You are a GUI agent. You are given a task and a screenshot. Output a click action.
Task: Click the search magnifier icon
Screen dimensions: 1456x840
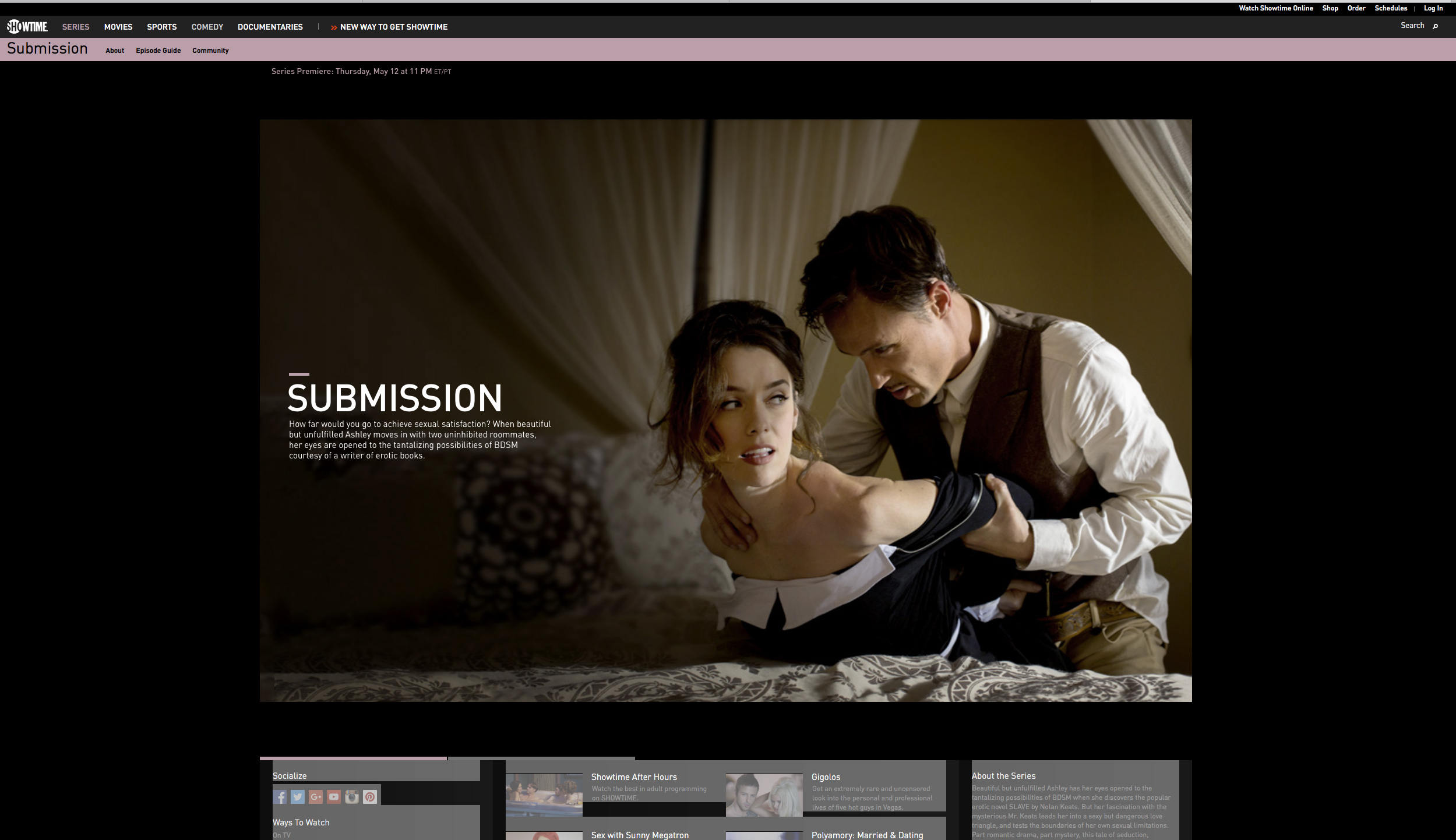[x=1435, y=26]
